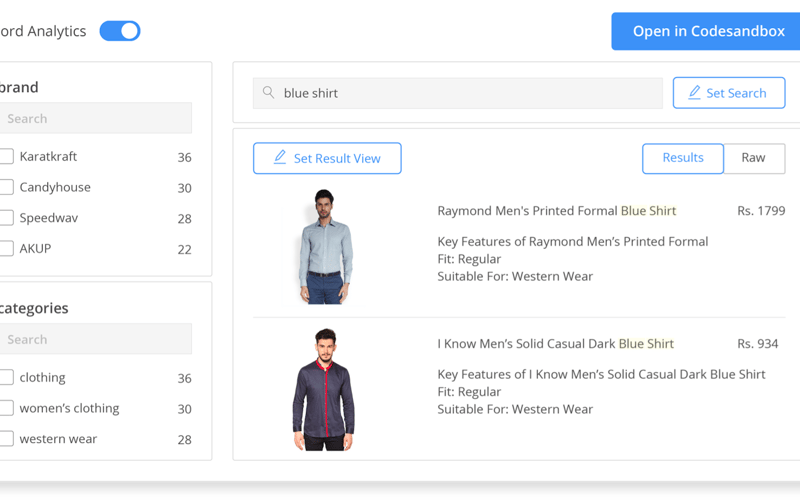Click the brand panel heading
Viewport: 800px width, 500px height.
19,87
